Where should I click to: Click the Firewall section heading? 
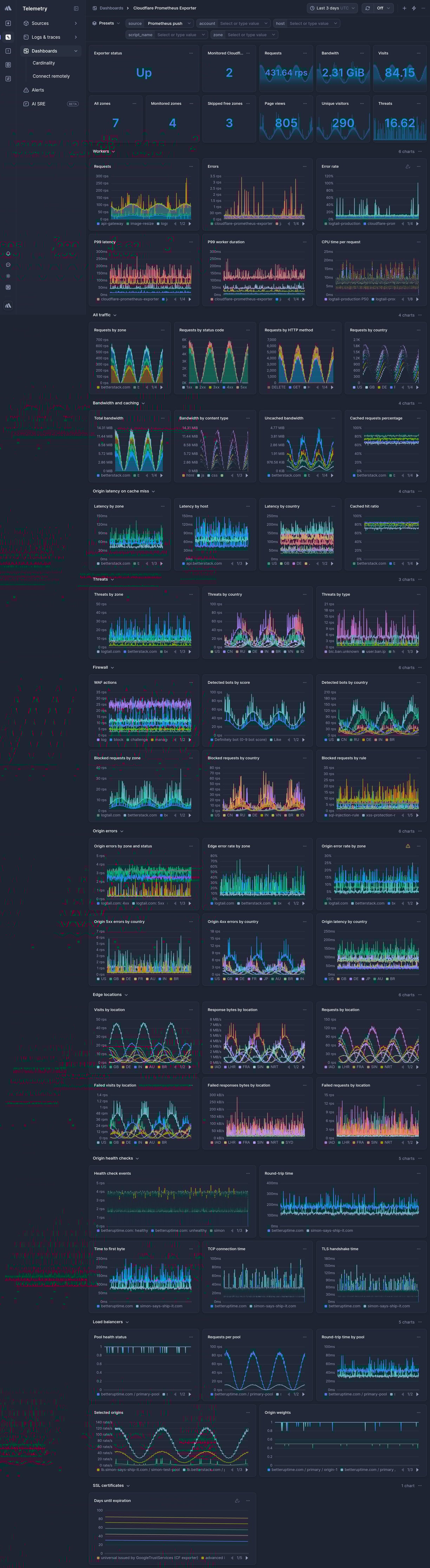(x=100, y=667)
